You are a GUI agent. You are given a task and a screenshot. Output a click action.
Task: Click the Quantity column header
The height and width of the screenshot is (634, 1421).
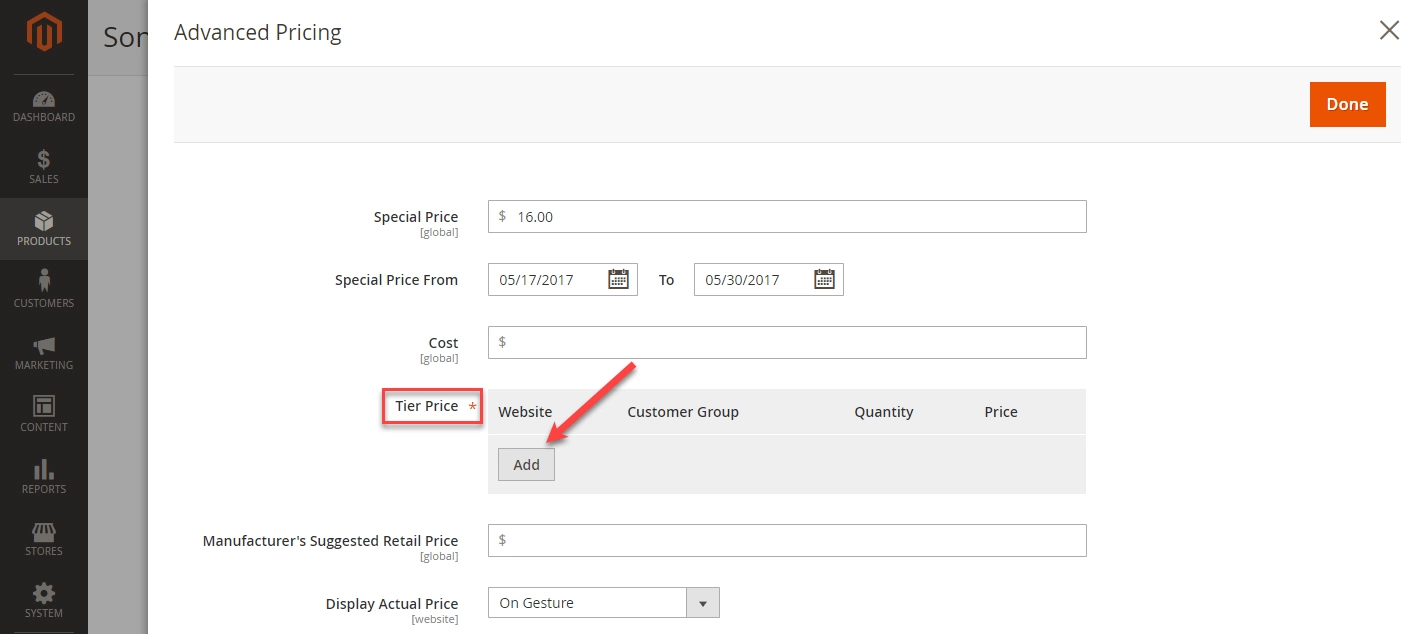coord(884,412)
